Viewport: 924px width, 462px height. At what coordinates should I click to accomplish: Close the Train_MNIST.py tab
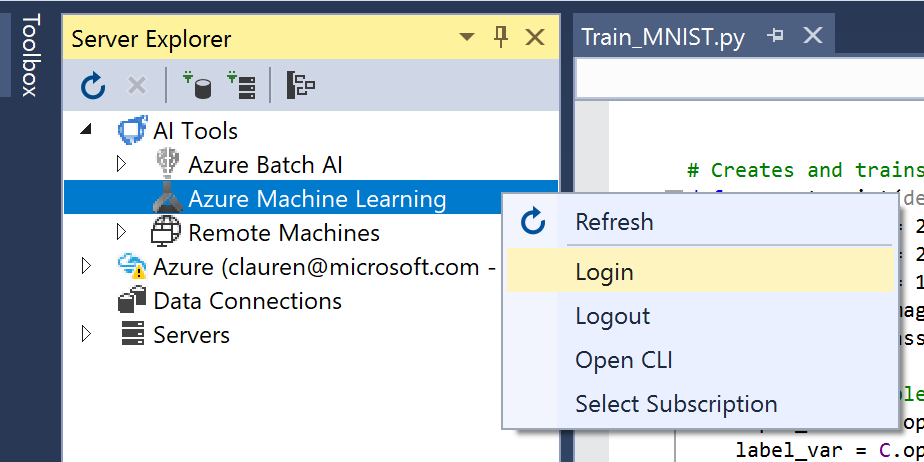click(813, 35)
